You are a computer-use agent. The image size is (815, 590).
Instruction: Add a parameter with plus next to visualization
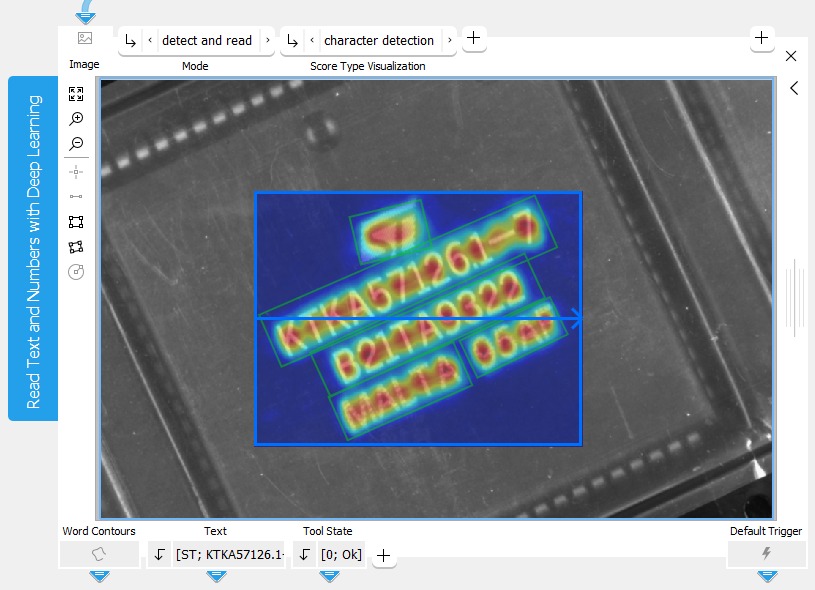(473, 39)
